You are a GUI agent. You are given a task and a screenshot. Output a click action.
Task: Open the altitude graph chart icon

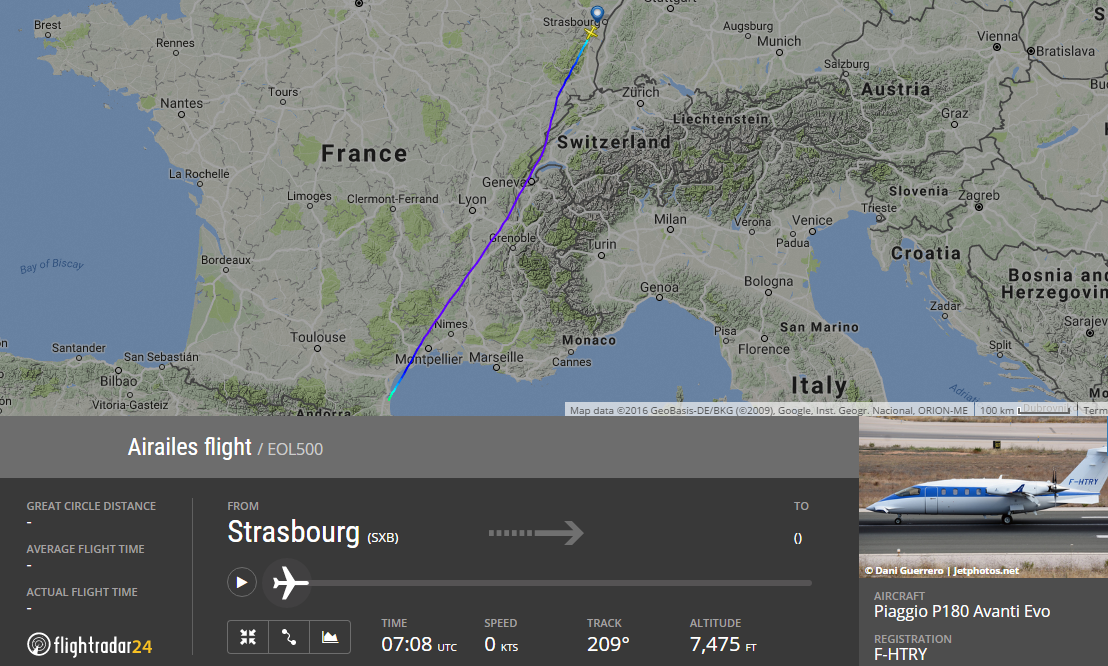pyautogui.click(x=330, y=637)
